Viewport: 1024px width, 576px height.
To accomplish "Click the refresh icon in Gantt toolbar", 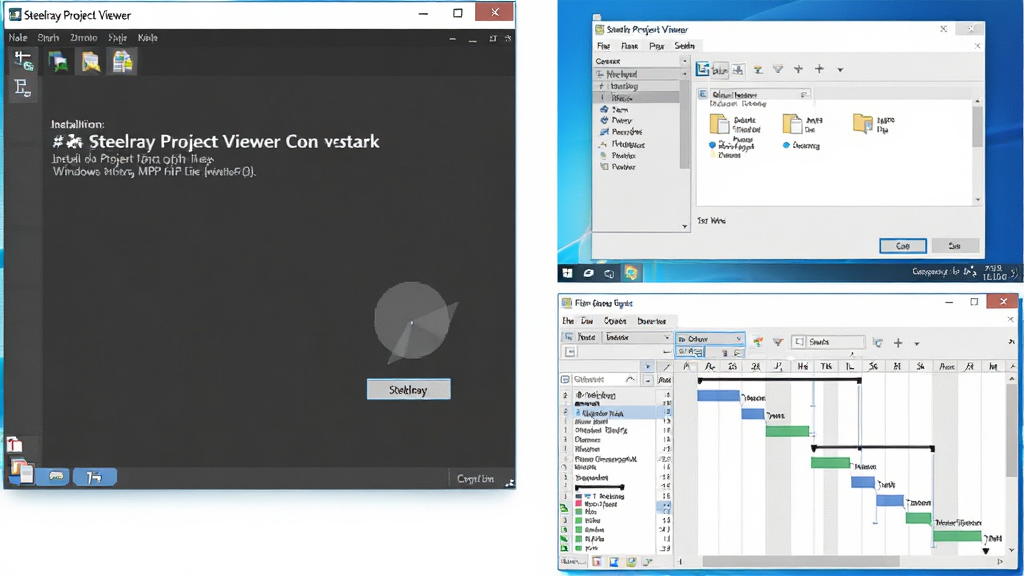I will click(878, 342).
